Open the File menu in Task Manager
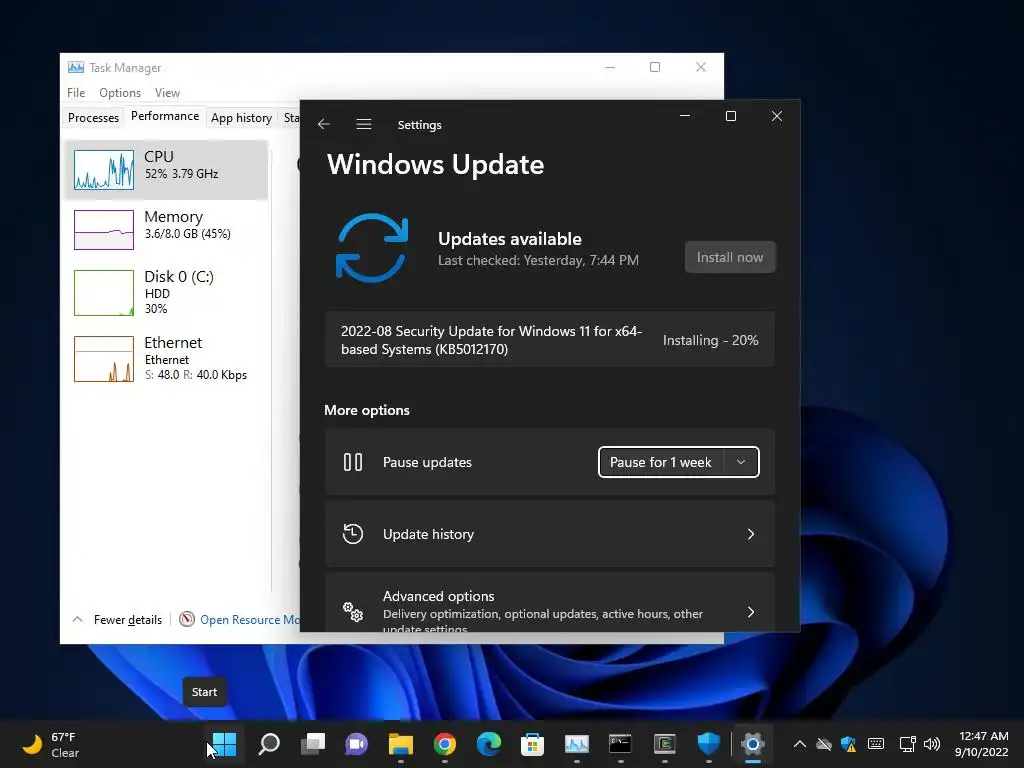Viewport: 1024px width, 768px height. point(76,93)
